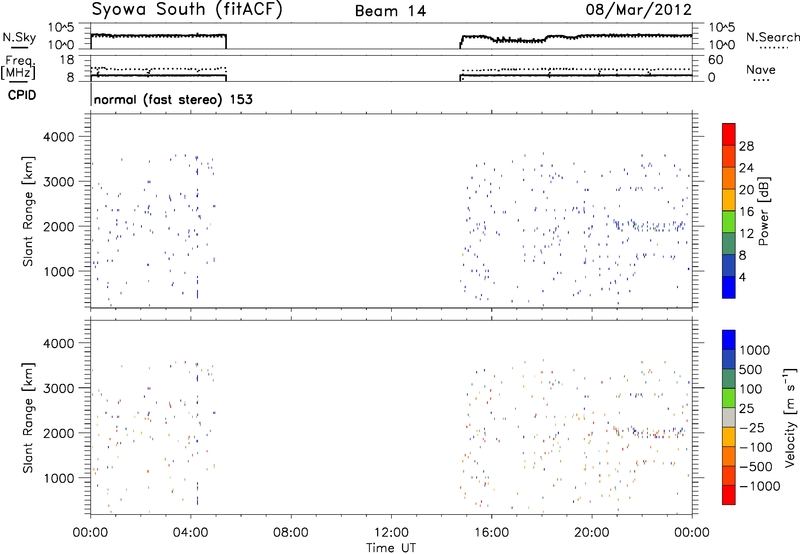The height and width of the screenshot is (554, 800).
Task: Click the '12' Power colorbar value
Action: point(746,234)
